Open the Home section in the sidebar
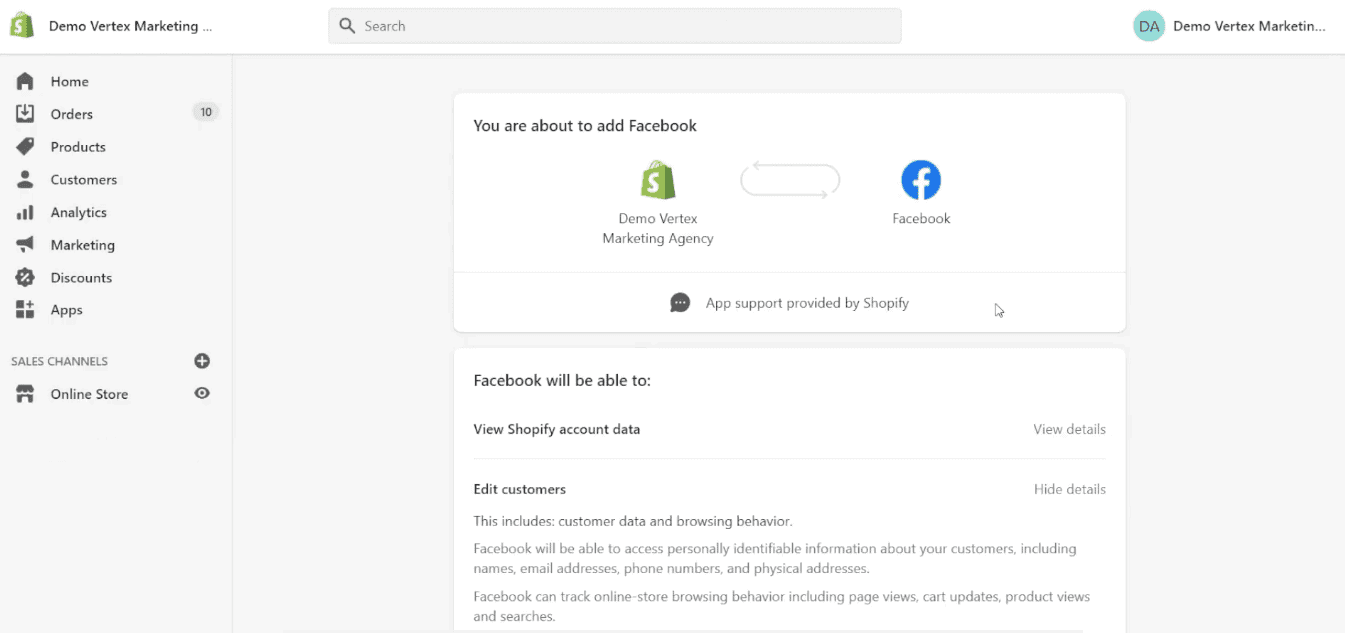1345x633 pixels. coord(69,81)
